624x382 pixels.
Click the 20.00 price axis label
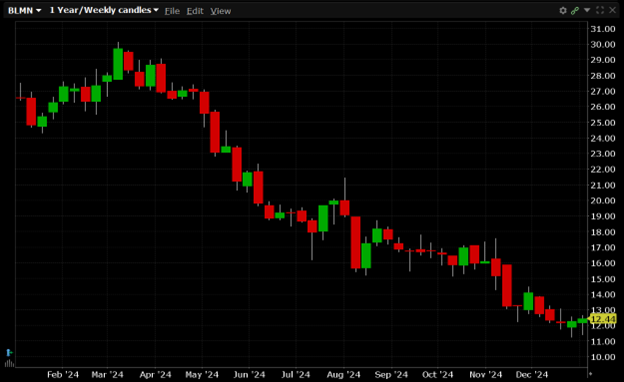pos(603,201)
